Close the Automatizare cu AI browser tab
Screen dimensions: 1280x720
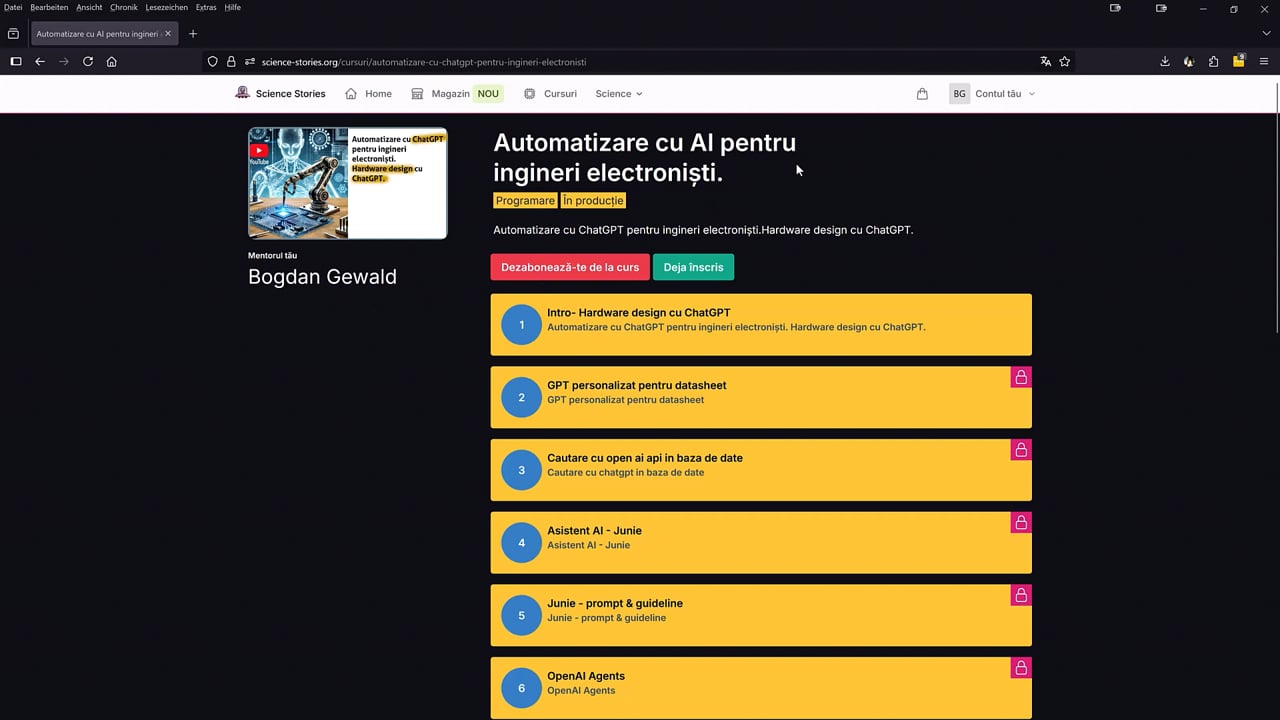[x=168, y=34]
